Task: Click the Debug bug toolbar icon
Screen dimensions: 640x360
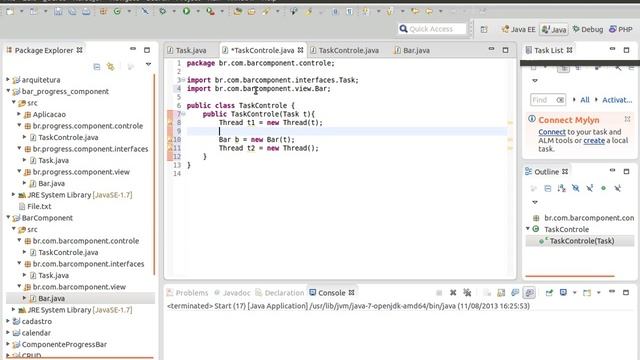Action: pos(162,11)
